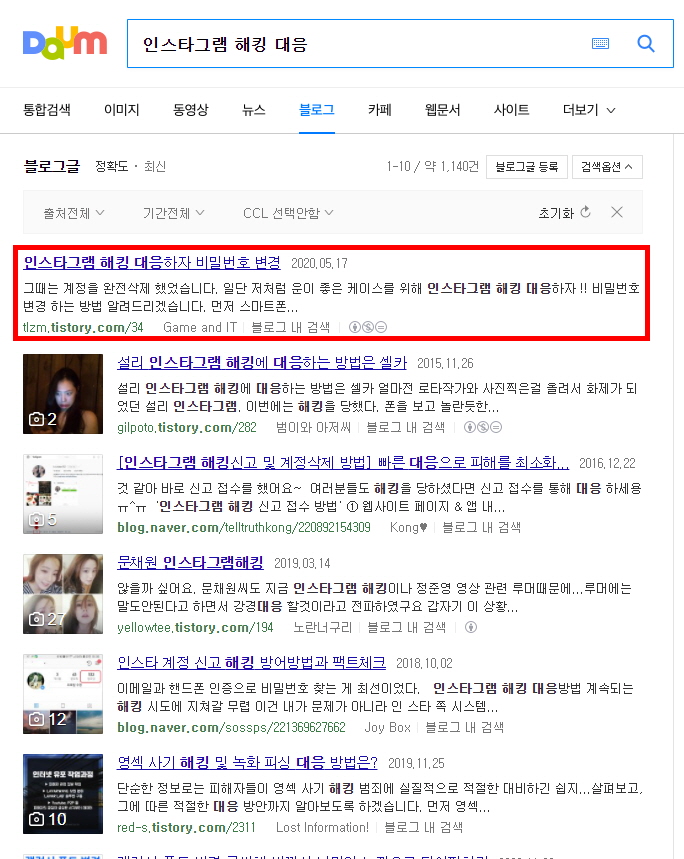
Task: Open thumbnail with 5 photos
Action: pos(63,494)
